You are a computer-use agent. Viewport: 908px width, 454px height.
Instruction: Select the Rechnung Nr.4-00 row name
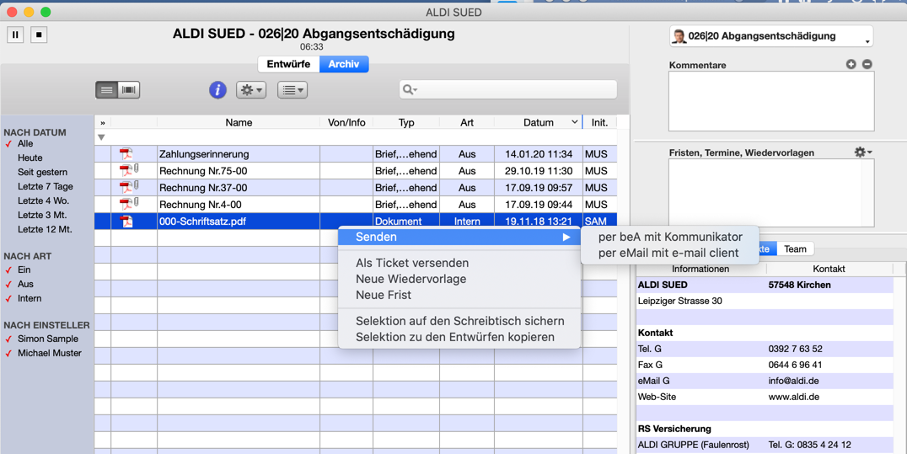pyautogui.click(x=200, y=204)
